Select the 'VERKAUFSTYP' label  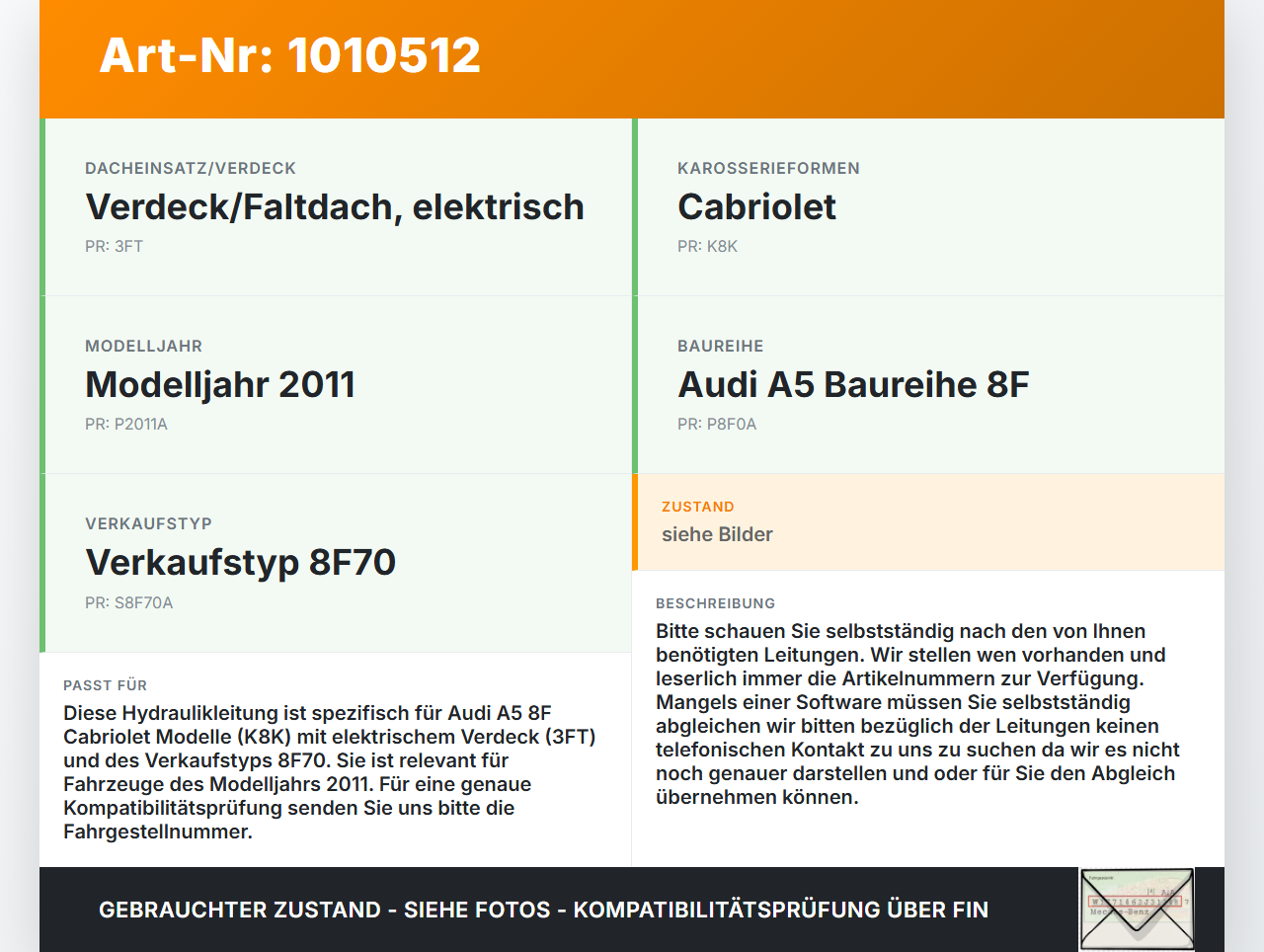coord(148,523)
